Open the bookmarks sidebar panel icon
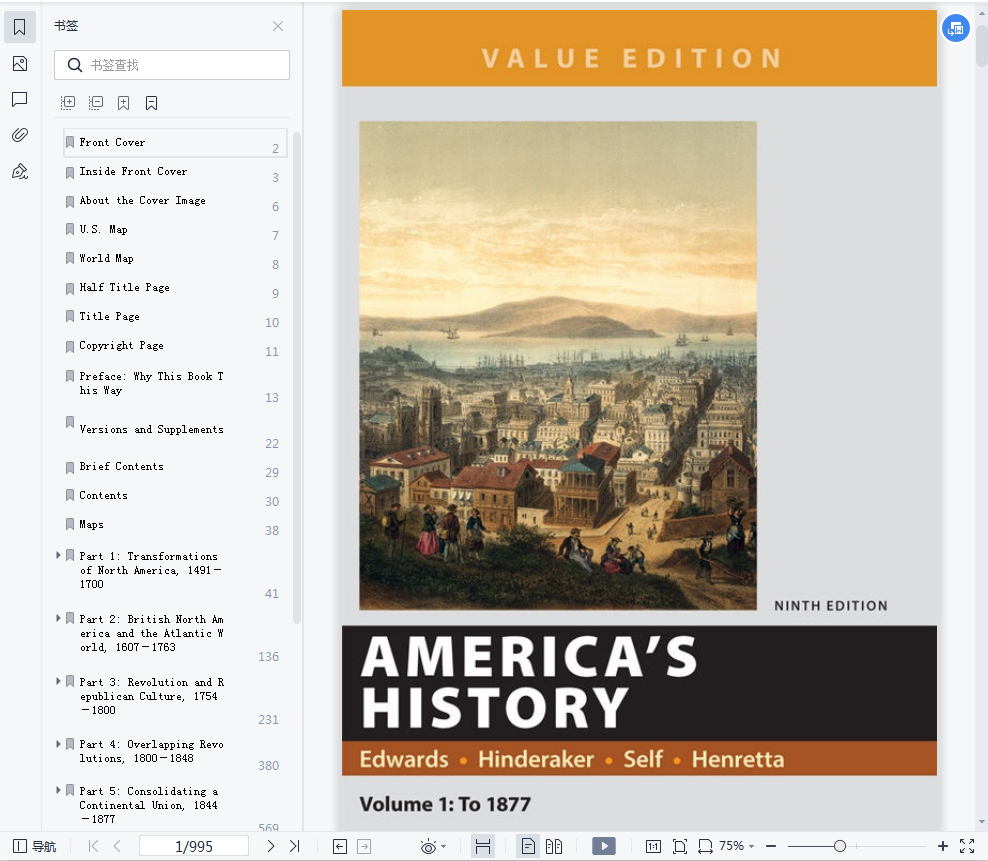This screenshot has height=861, width=988. pos(20,27)
